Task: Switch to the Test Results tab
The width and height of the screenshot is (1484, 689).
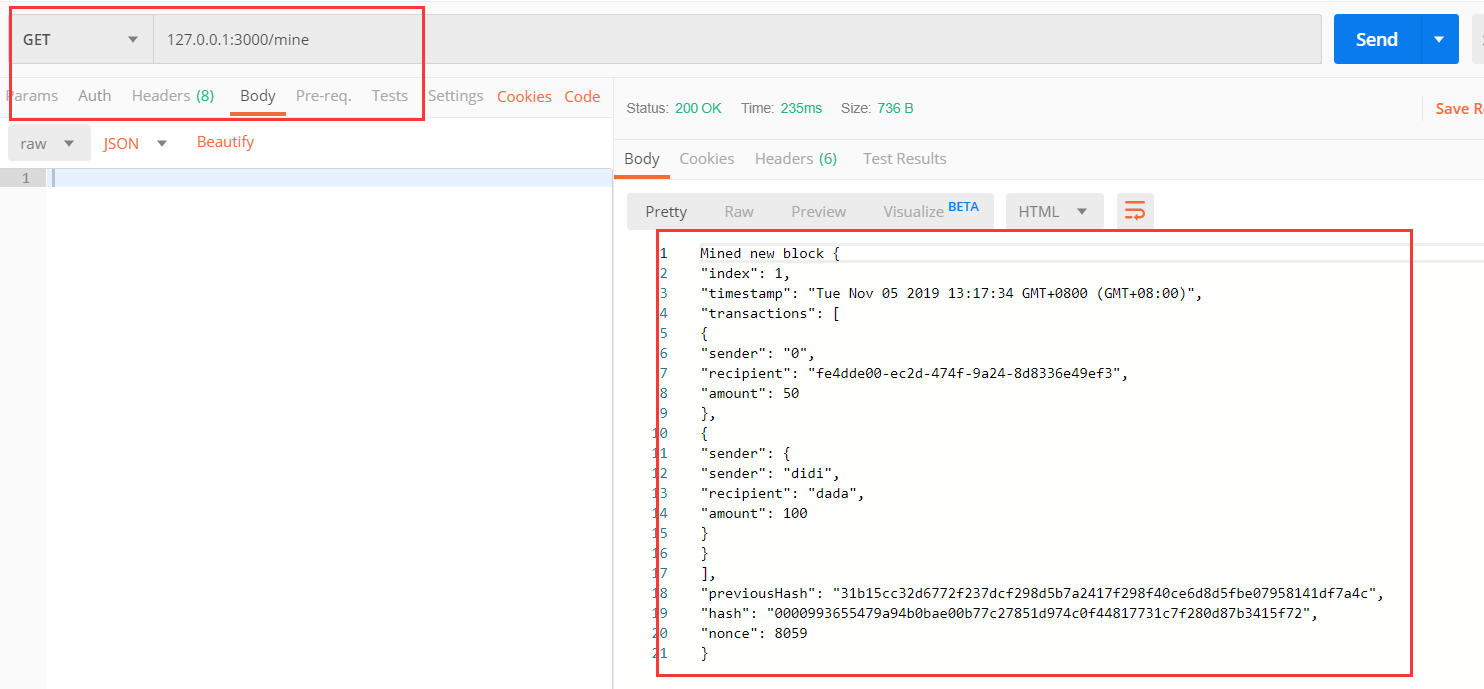Action: coord(904,159)
